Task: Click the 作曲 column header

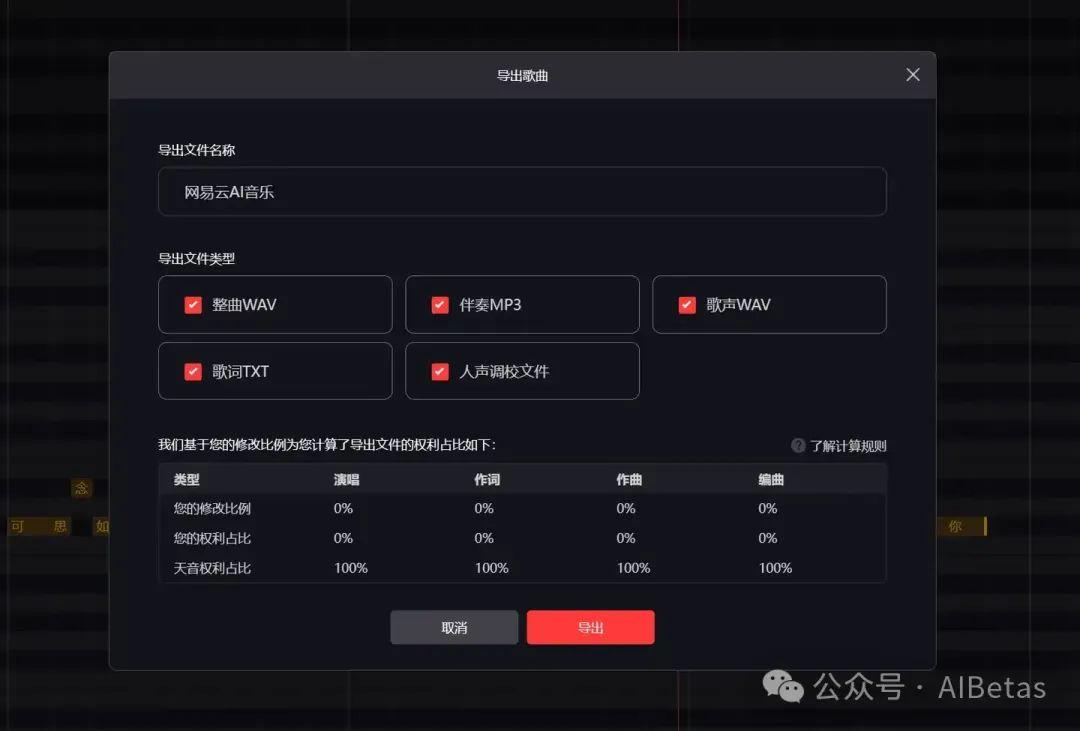Action: [x=629, y=480]
